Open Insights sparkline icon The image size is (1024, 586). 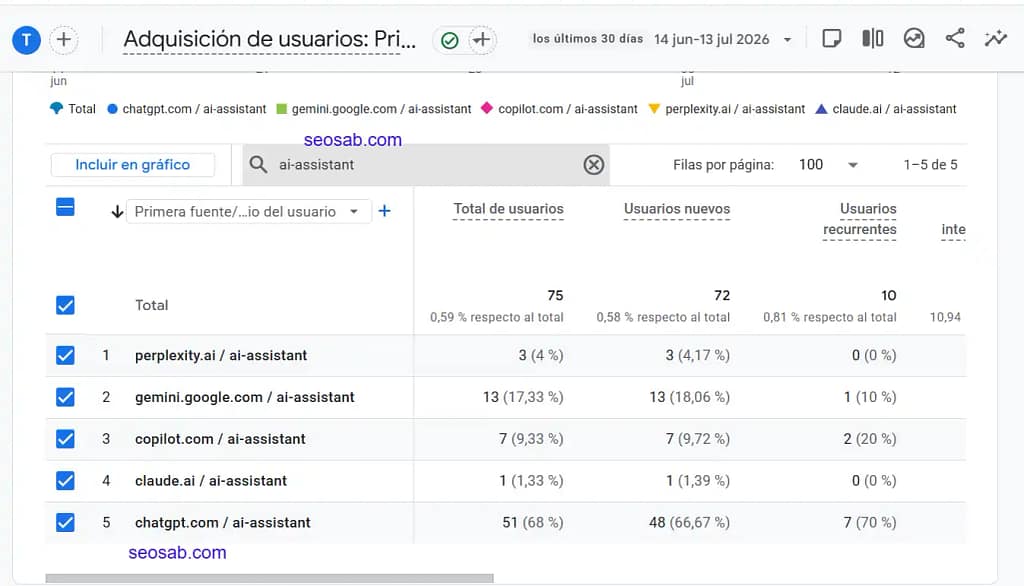996,39
